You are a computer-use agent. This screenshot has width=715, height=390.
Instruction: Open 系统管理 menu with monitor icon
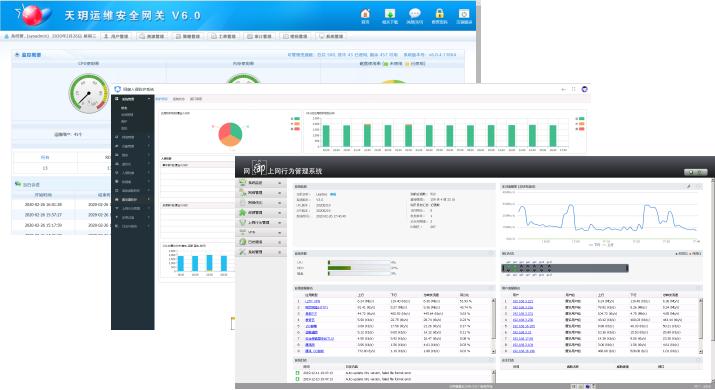[331, 36]
